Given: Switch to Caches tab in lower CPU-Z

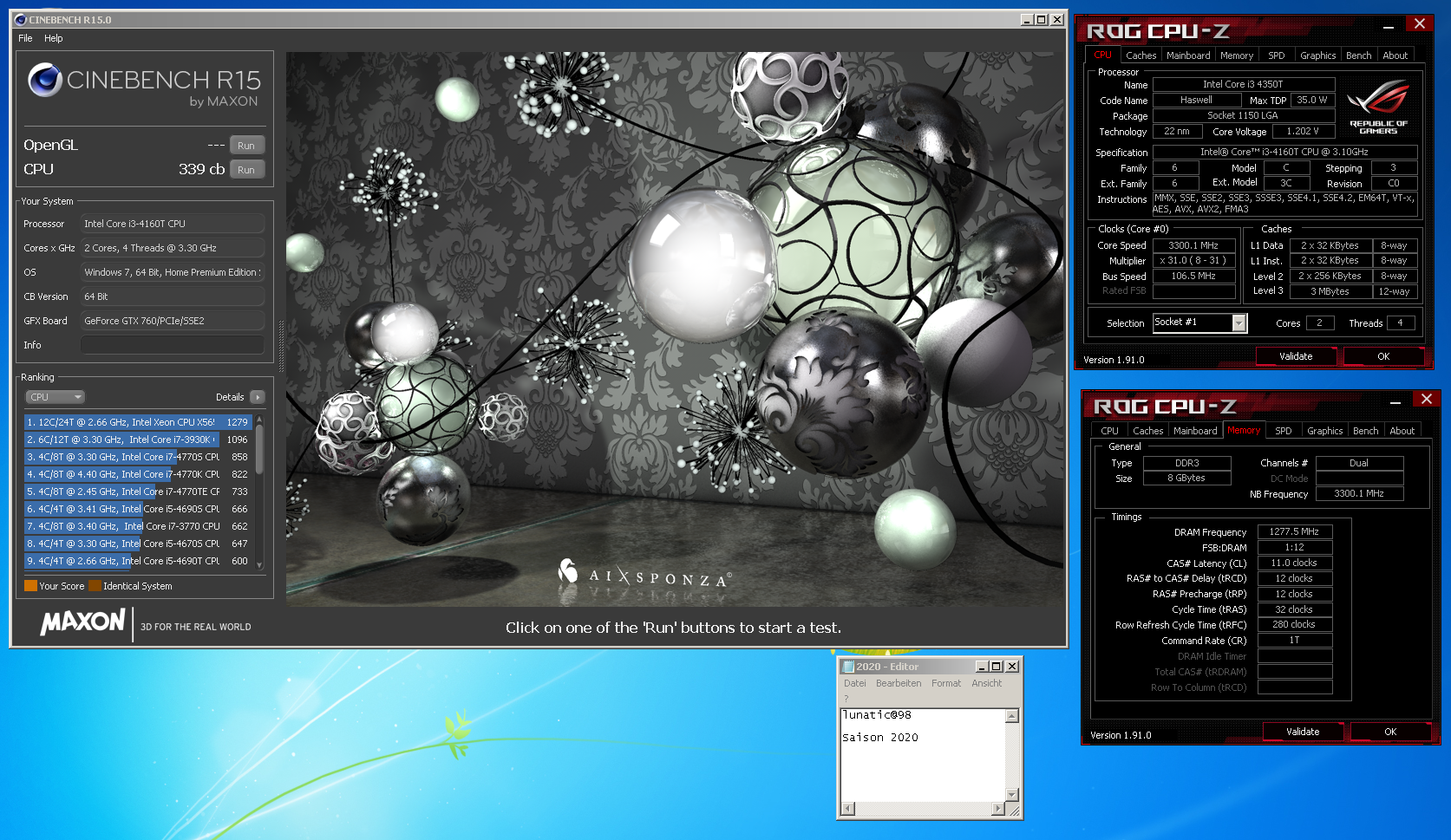Looking at the screenshot, I should pyautogui.click(x=1147, y=431).
